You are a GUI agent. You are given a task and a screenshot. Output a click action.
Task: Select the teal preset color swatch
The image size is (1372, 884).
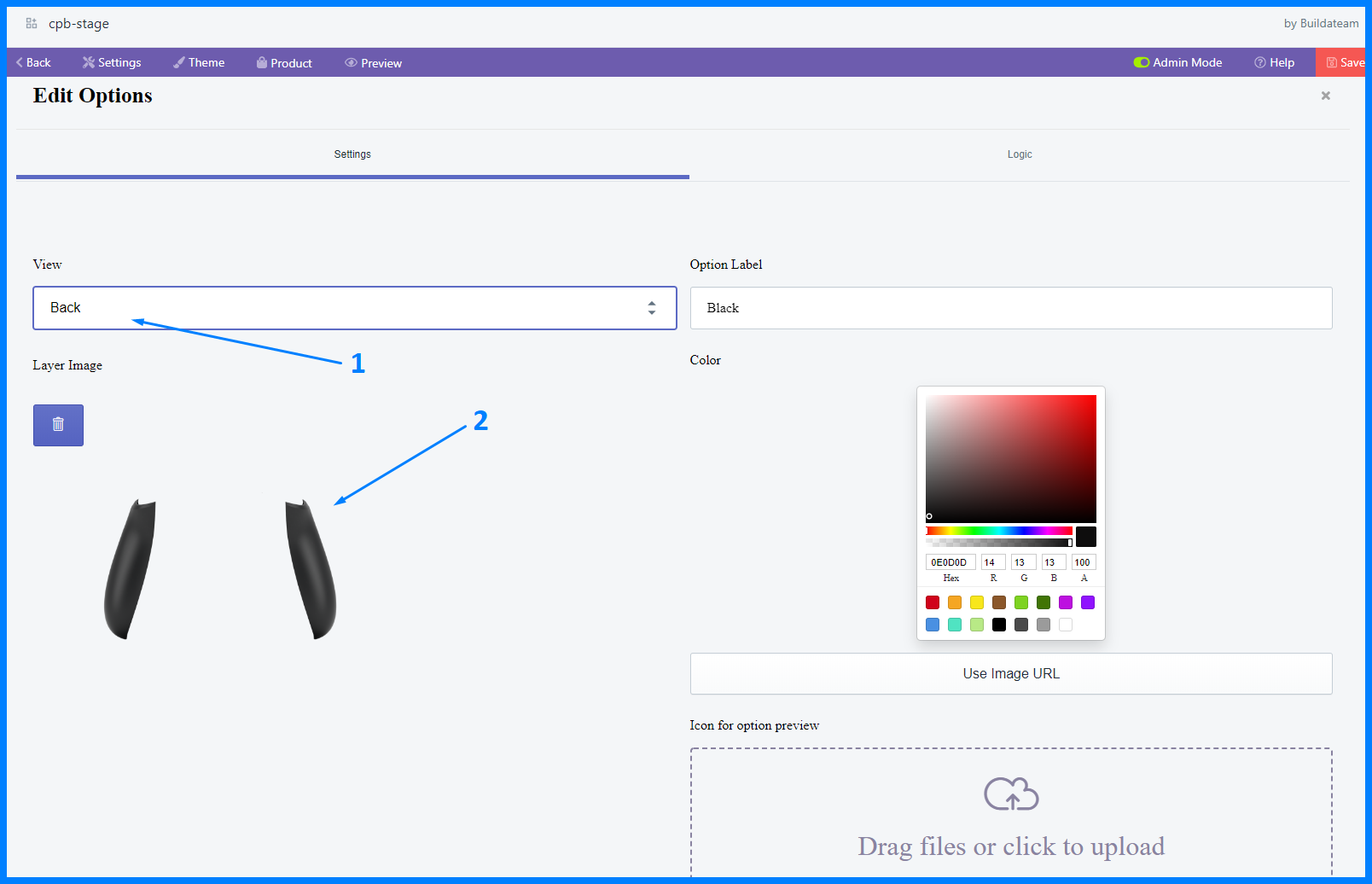tap(955, 625)
